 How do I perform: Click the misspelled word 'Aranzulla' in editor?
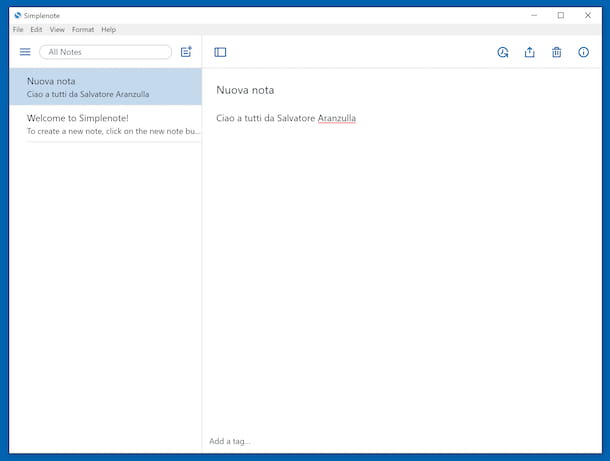click(336, 119)
